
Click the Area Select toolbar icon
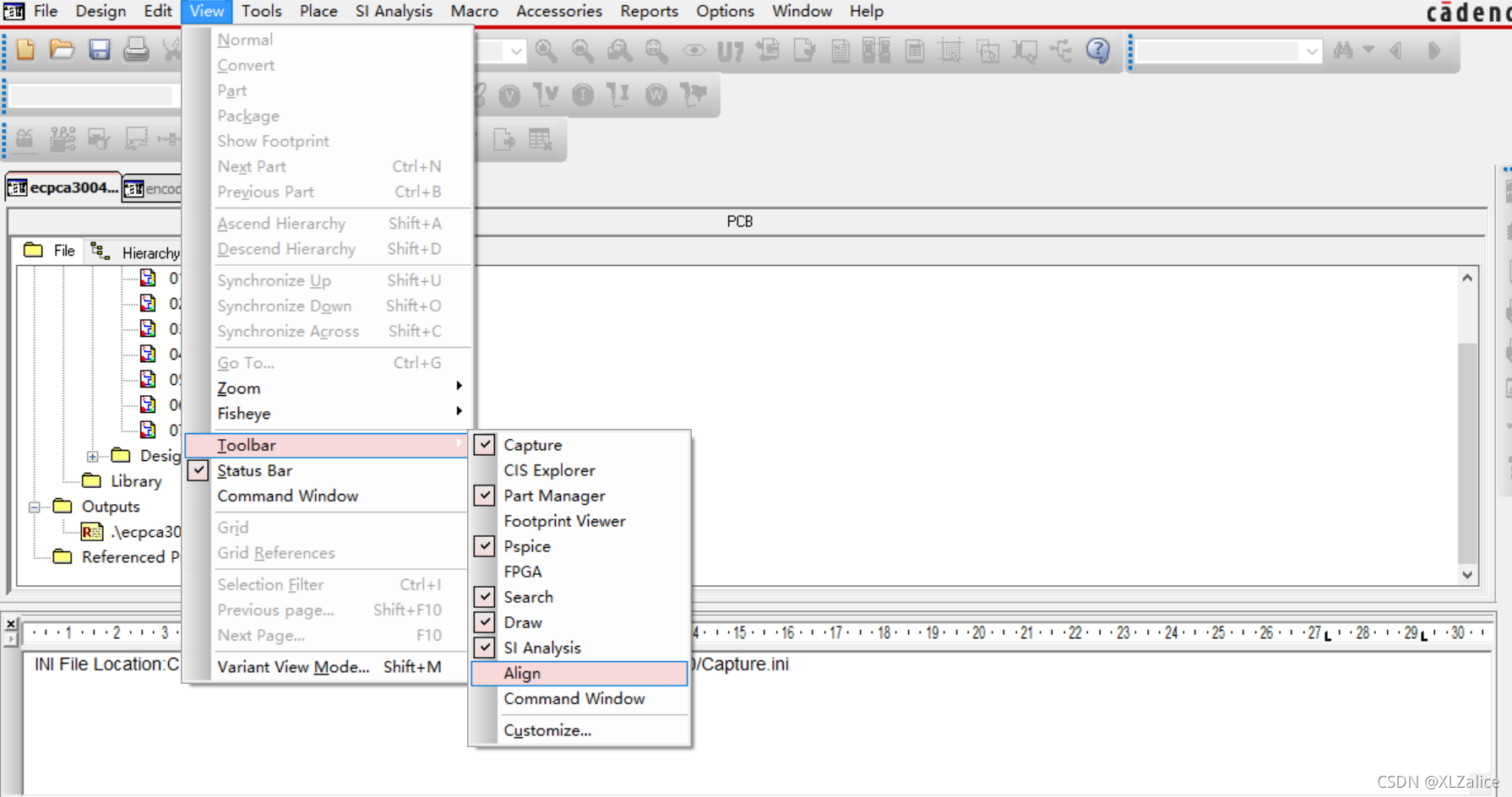click(x=987, y=52)
